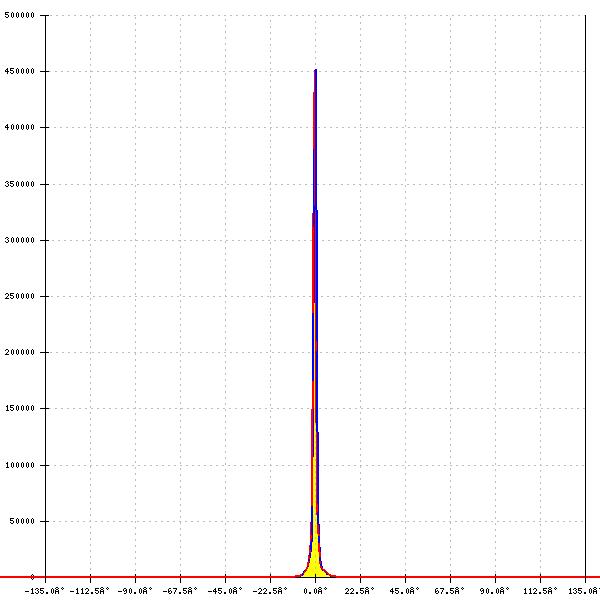
Task: Click the -135.0 x-axis label
Action: (44, 591)
